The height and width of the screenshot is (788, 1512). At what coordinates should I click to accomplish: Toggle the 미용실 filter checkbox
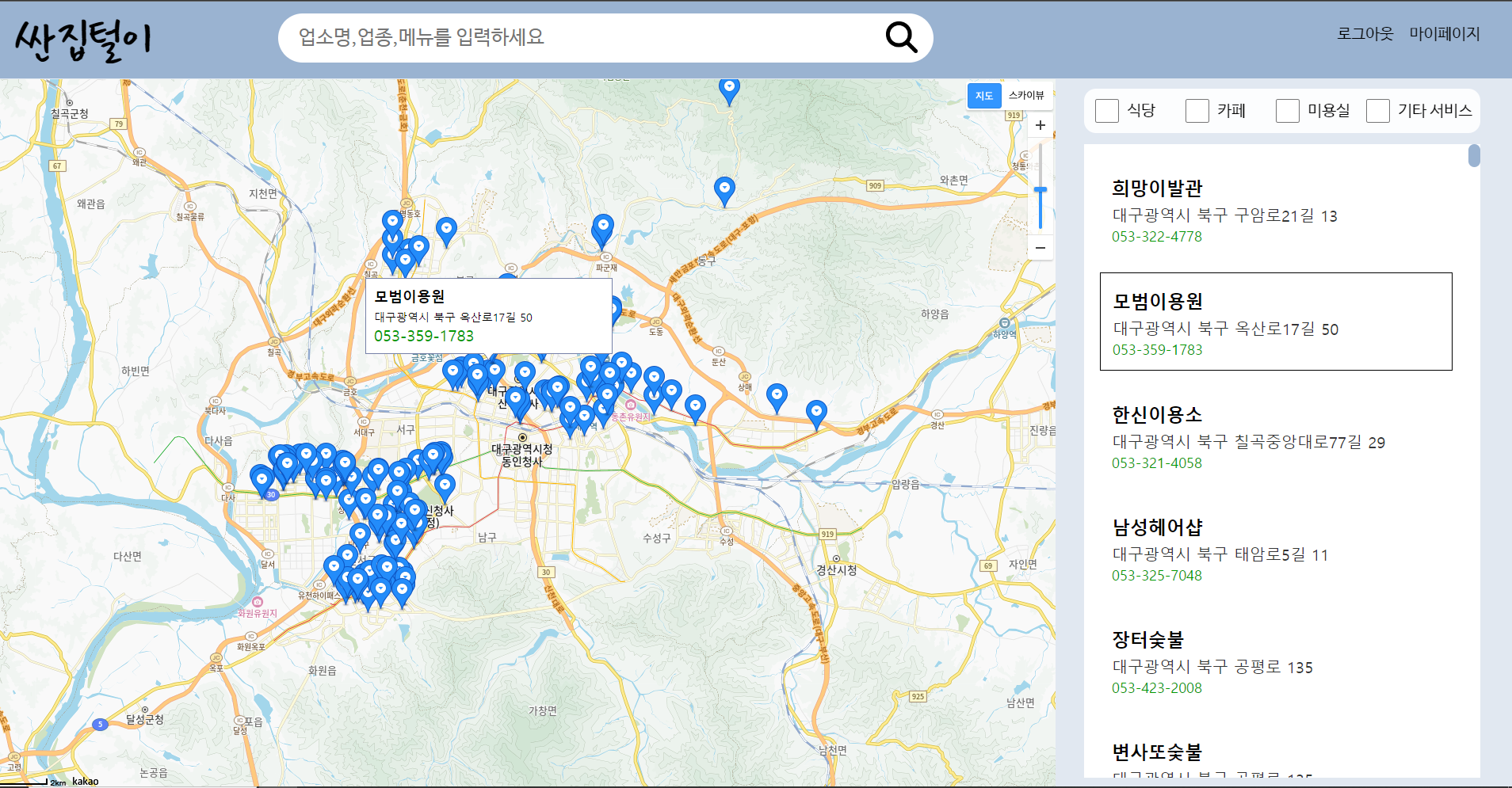coord(1287,111)
